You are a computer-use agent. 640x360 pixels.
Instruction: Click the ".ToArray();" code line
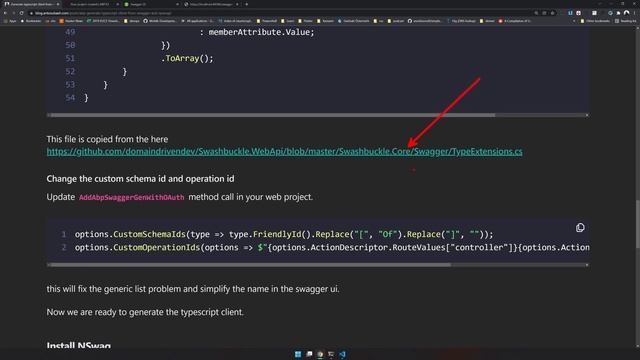tap(187, 58)
